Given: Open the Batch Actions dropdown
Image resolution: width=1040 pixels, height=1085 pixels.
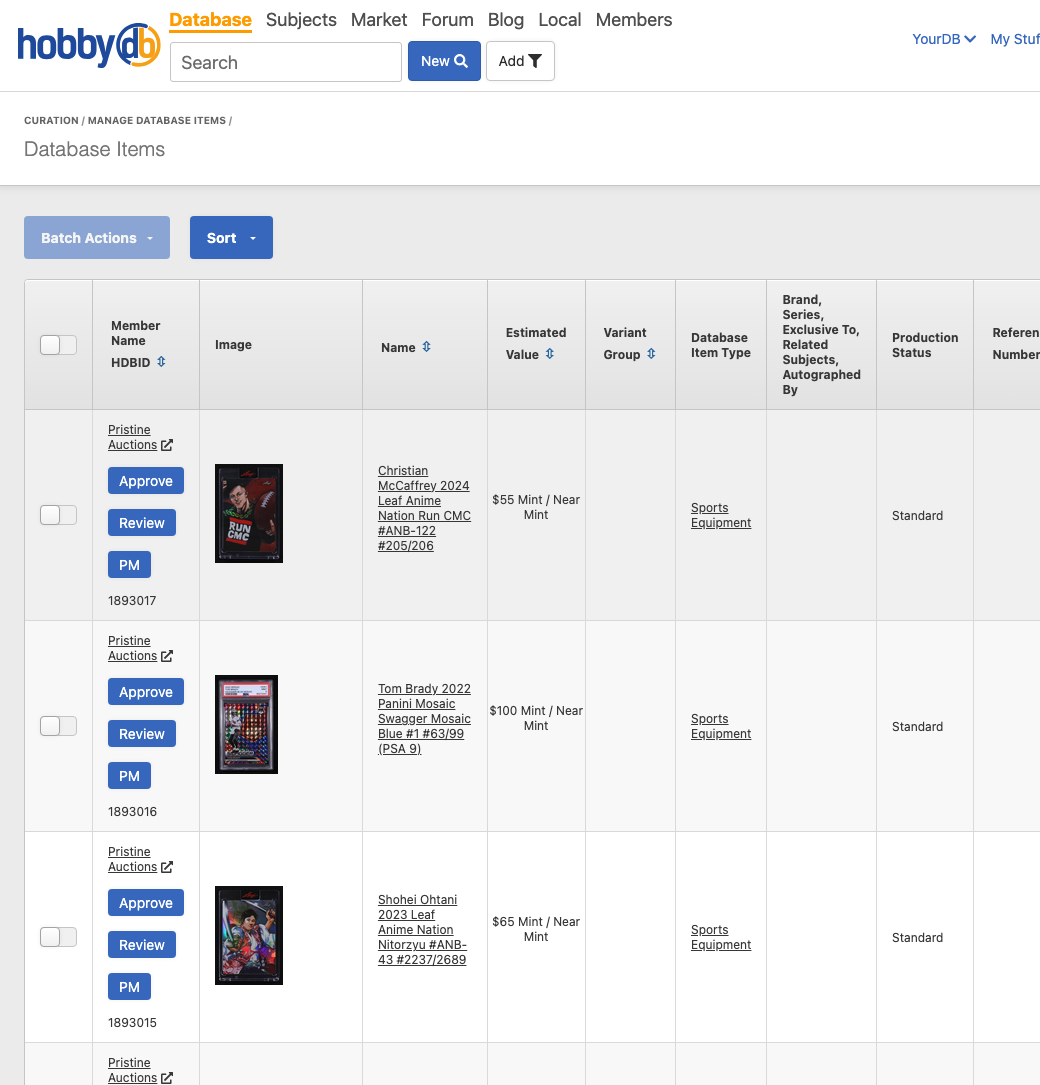Looking at the screenshot, I should (x=97, y=238).
